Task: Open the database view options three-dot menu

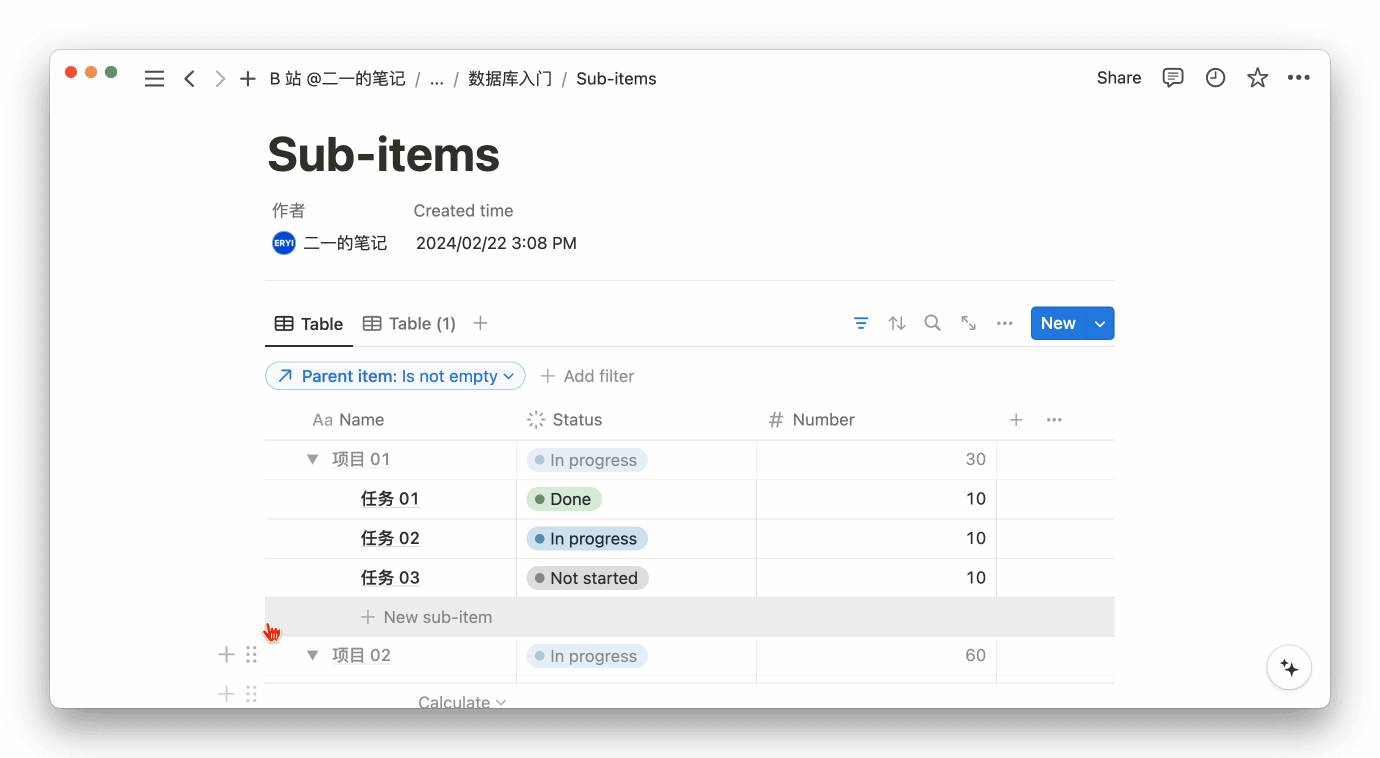Action: [x=1005, y=323]
